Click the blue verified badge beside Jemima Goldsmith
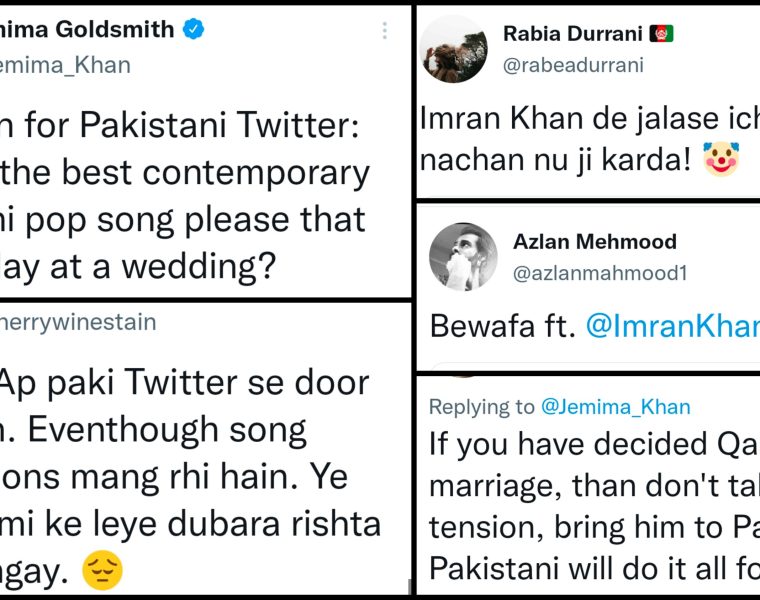The width and height of the screenshot is (760, 600). pos(193,29)
